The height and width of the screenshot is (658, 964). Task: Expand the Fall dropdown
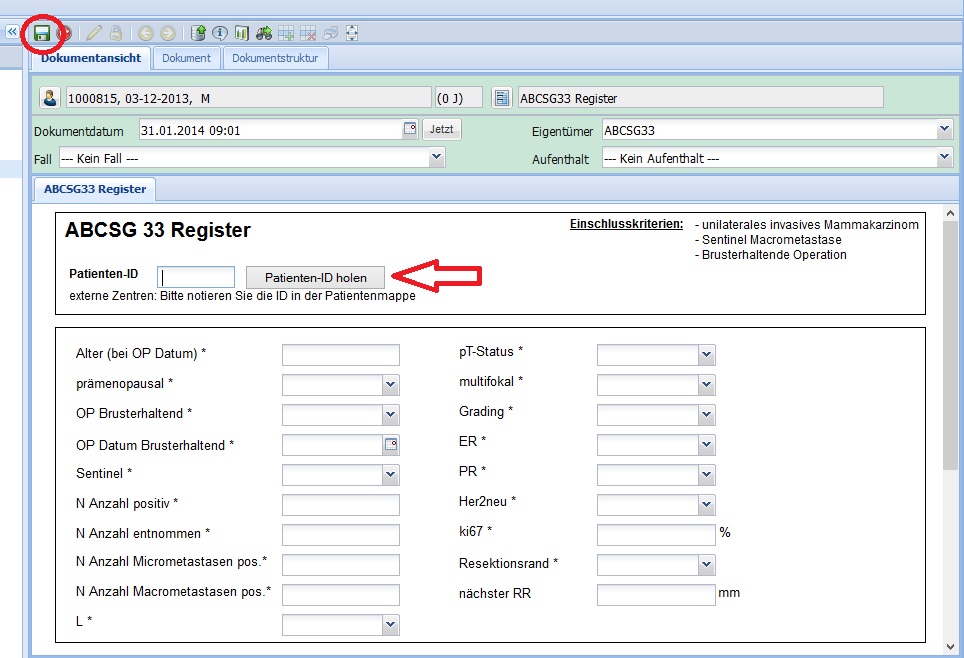click(x=436, y=157)
